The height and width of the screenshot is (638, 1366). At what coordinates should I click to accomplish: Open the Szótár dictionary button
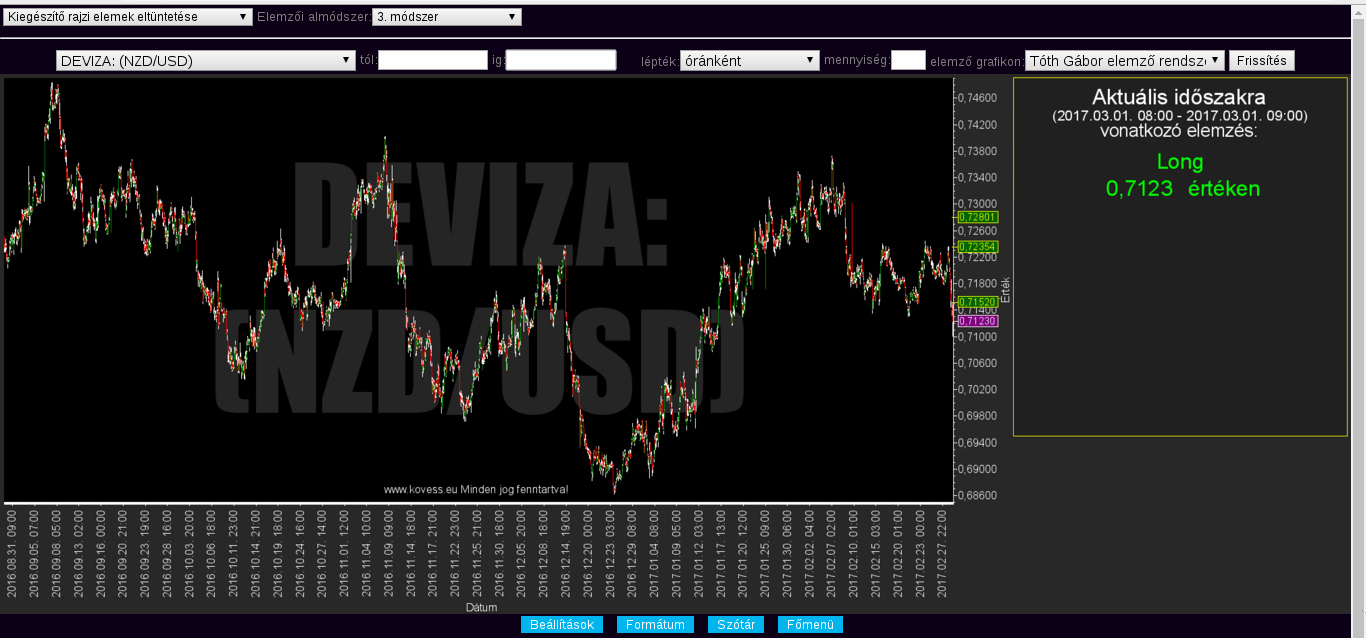(736, 625)
